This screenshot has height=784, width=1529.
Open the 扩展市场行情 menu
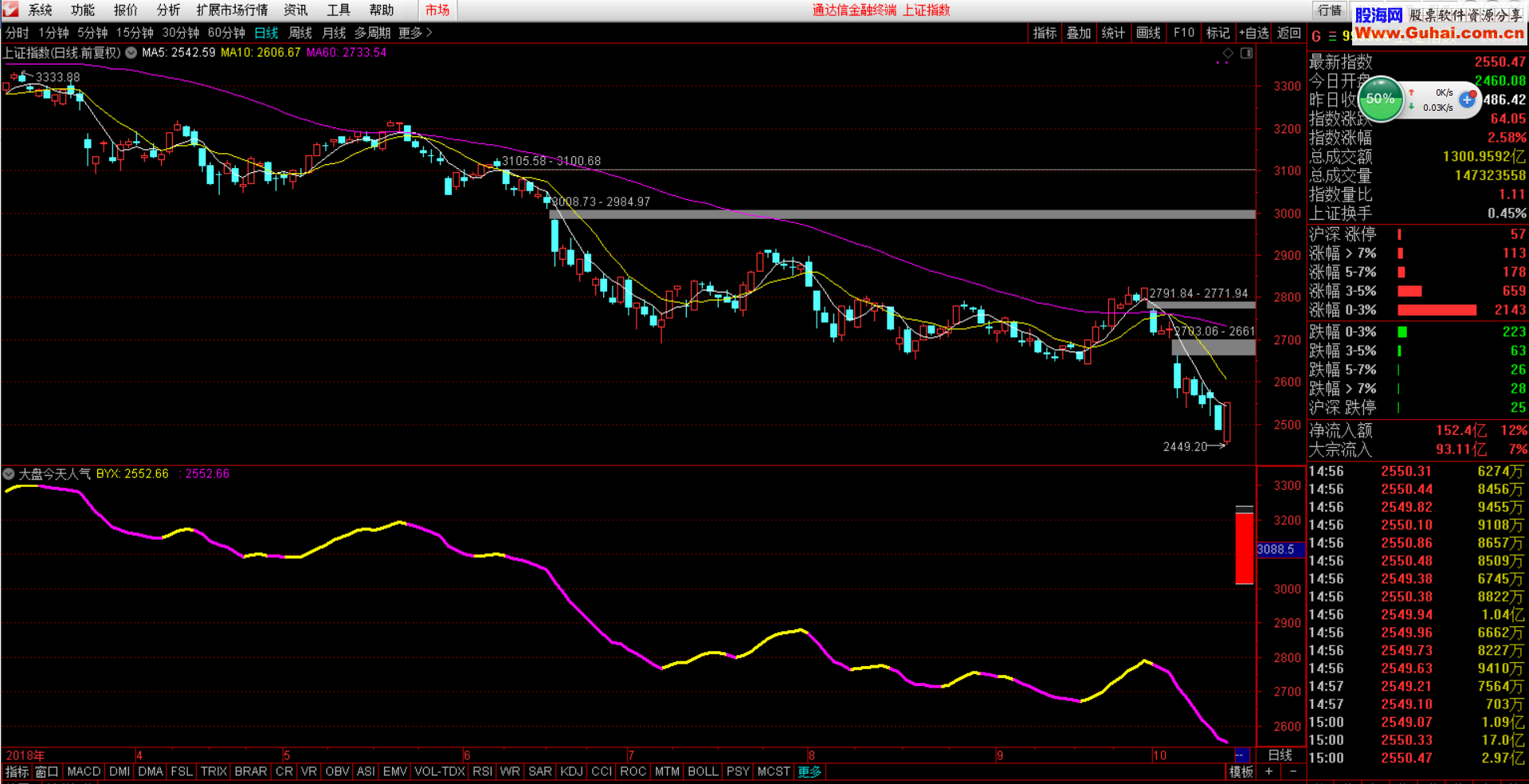point(232,10)
